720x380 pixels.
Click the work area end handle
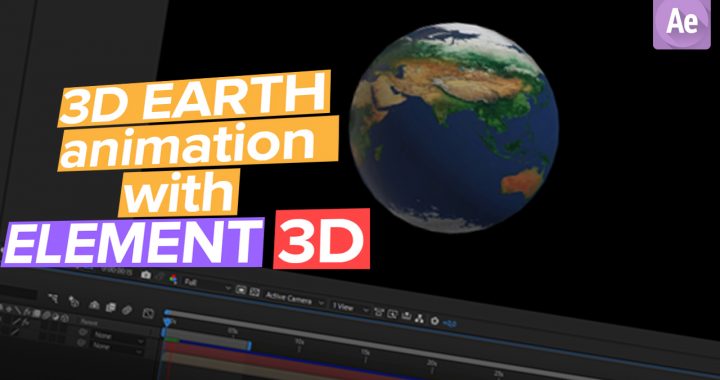point(249,346)
